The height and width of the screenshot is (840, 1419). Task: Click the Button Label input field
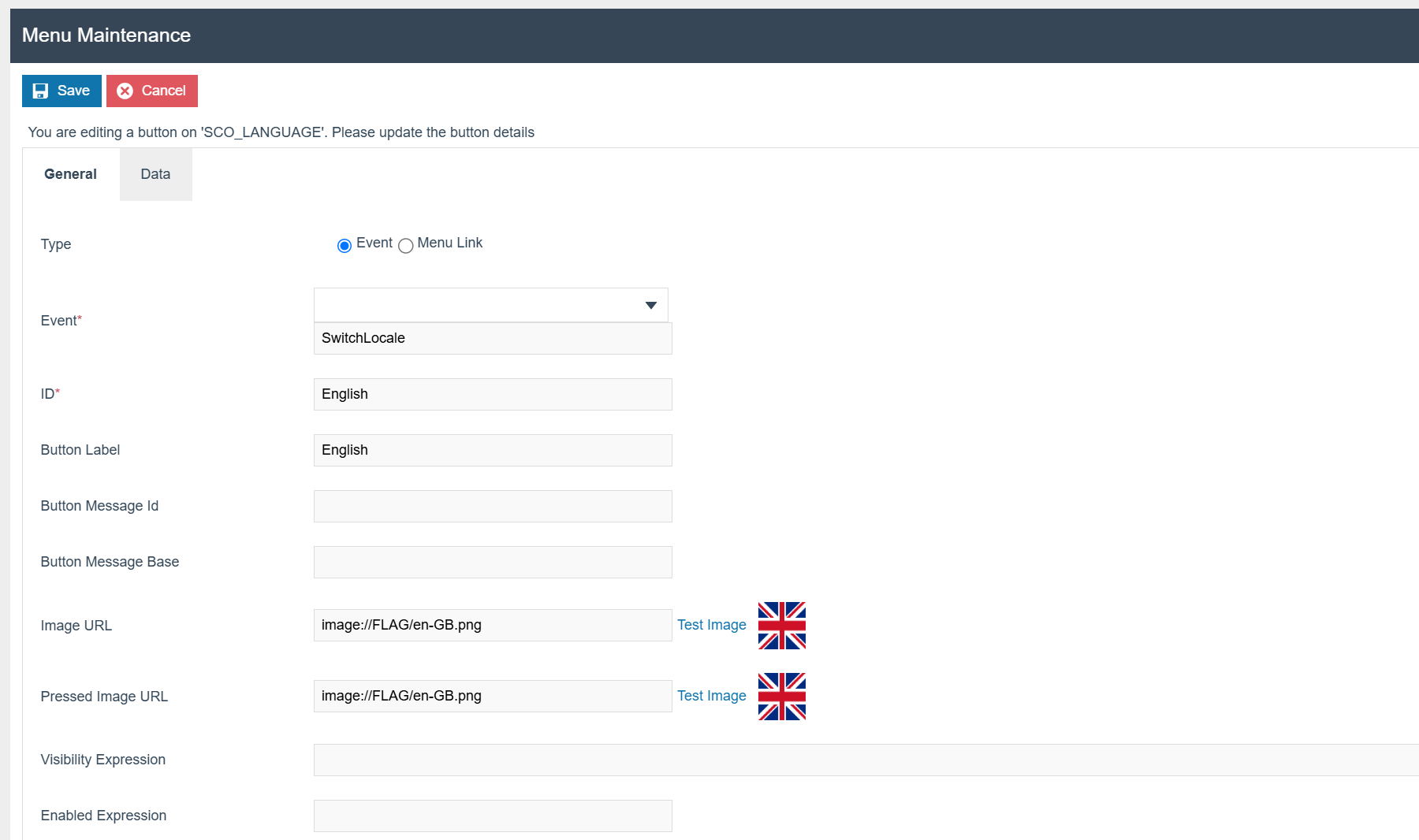(x=493, y=451)
